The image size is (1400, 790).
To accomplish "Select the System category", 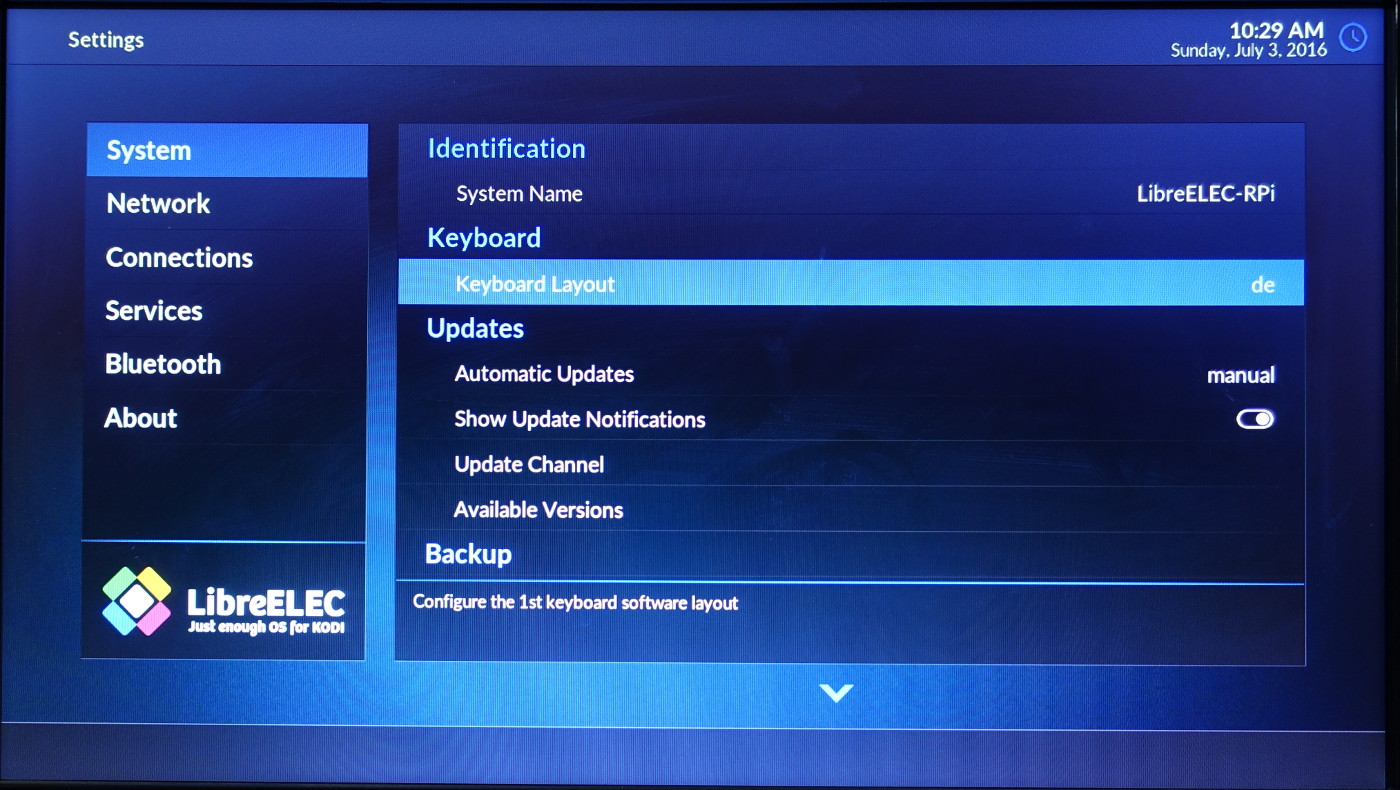I will [227, 151].
